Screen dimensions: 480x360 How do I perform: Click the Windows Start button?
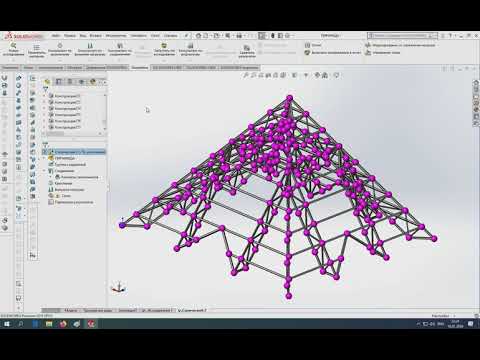(7, 324)
